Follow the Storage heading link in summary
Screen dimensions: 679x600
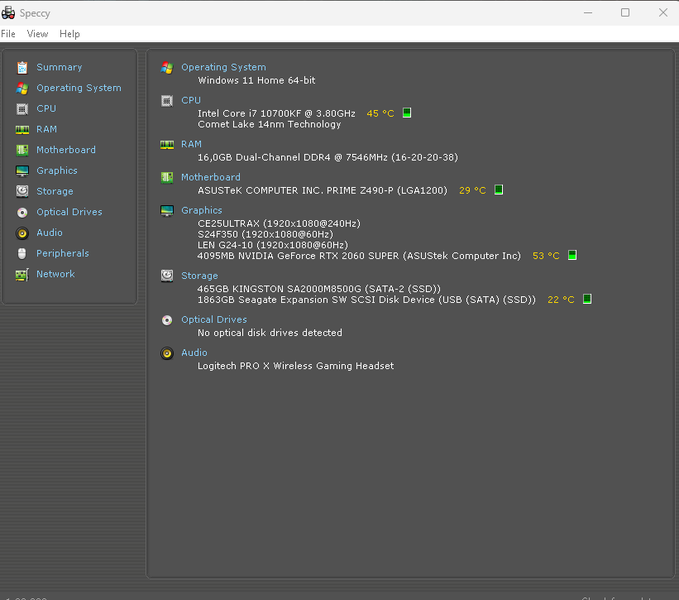(x=200, y=276)
